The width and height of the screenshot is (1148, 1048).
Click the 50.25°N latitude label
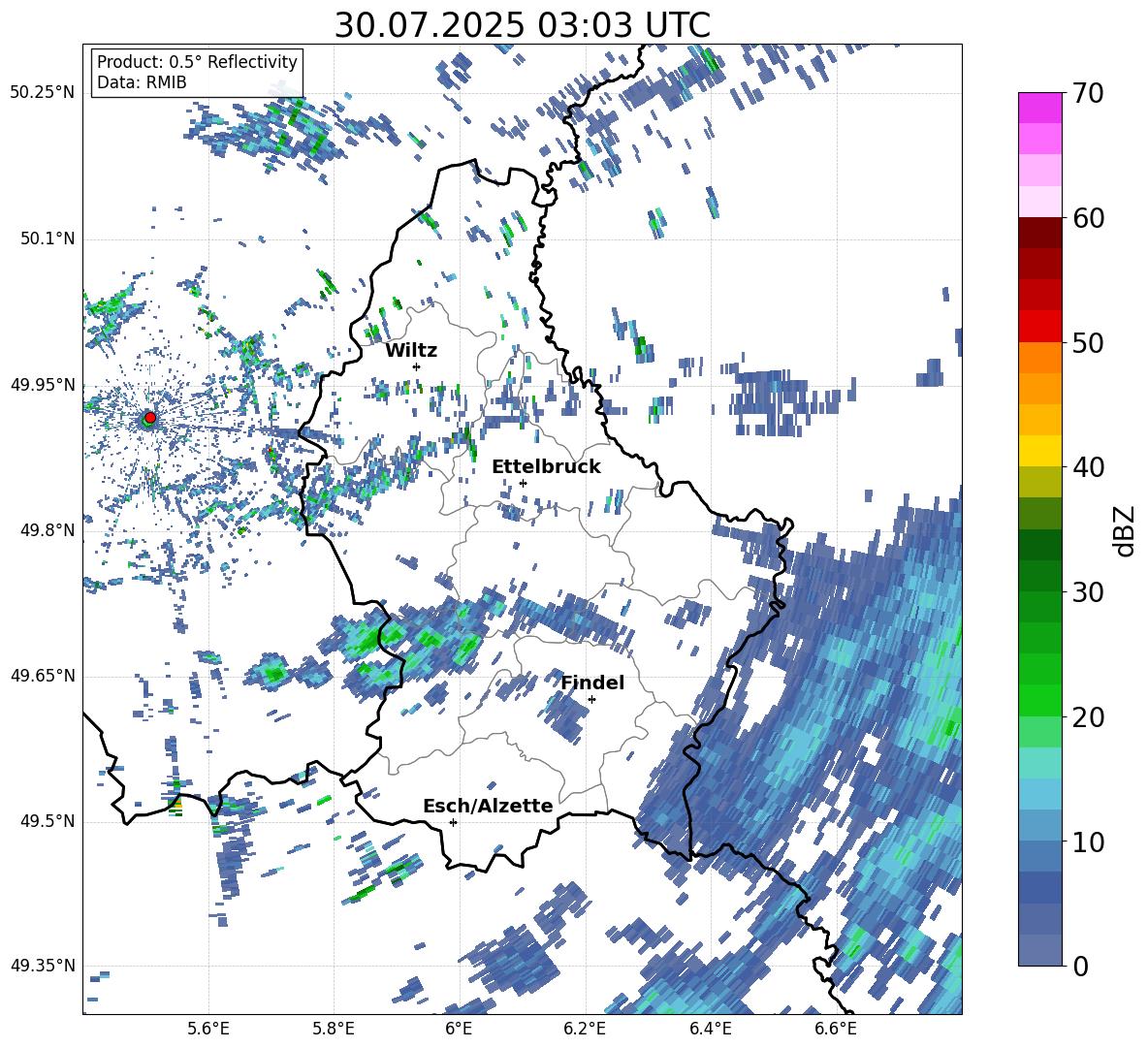43,93
